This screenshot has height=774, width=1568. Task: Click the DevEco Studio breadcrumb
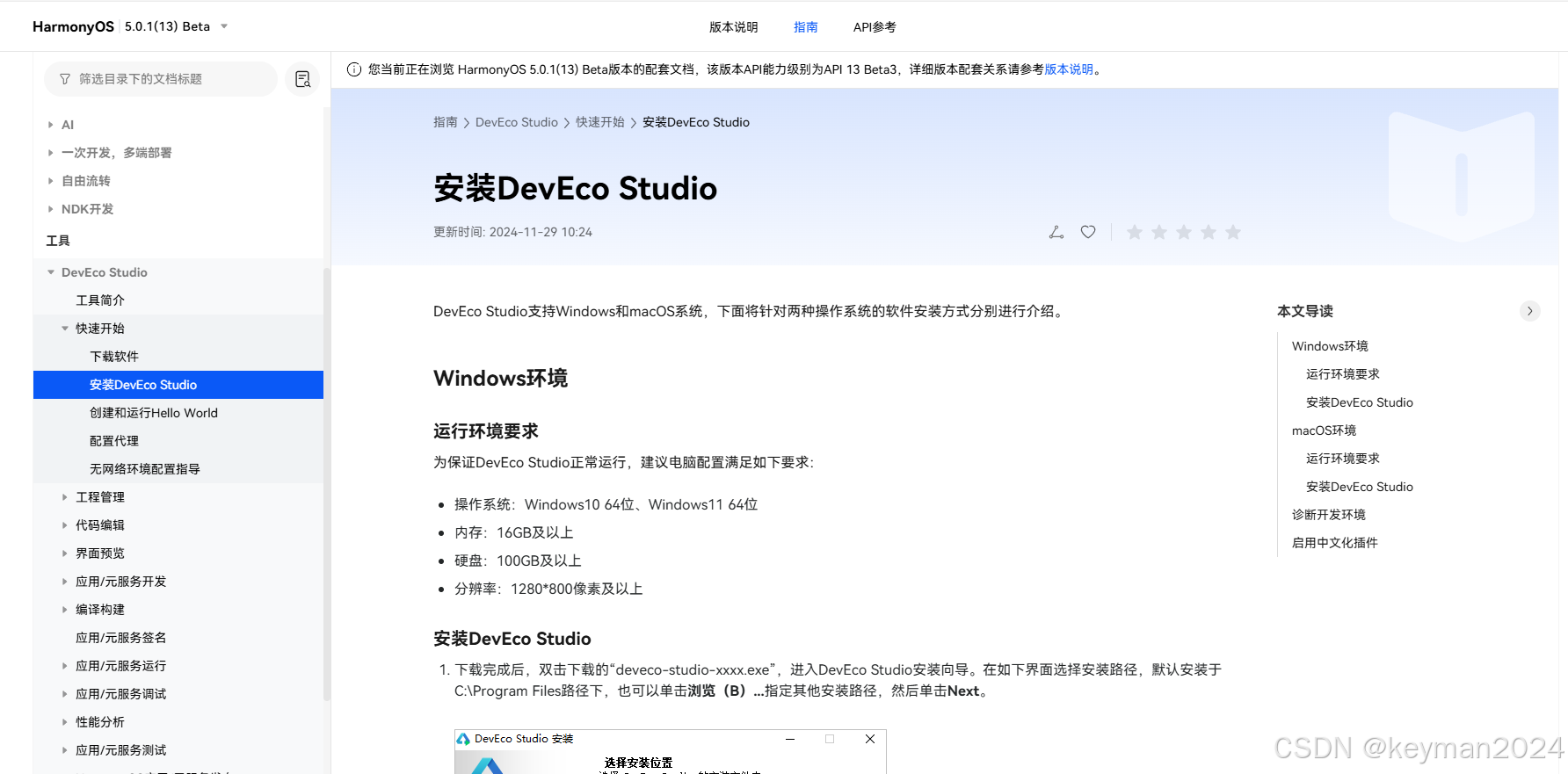pyautogui.click(x=517, y=122)
